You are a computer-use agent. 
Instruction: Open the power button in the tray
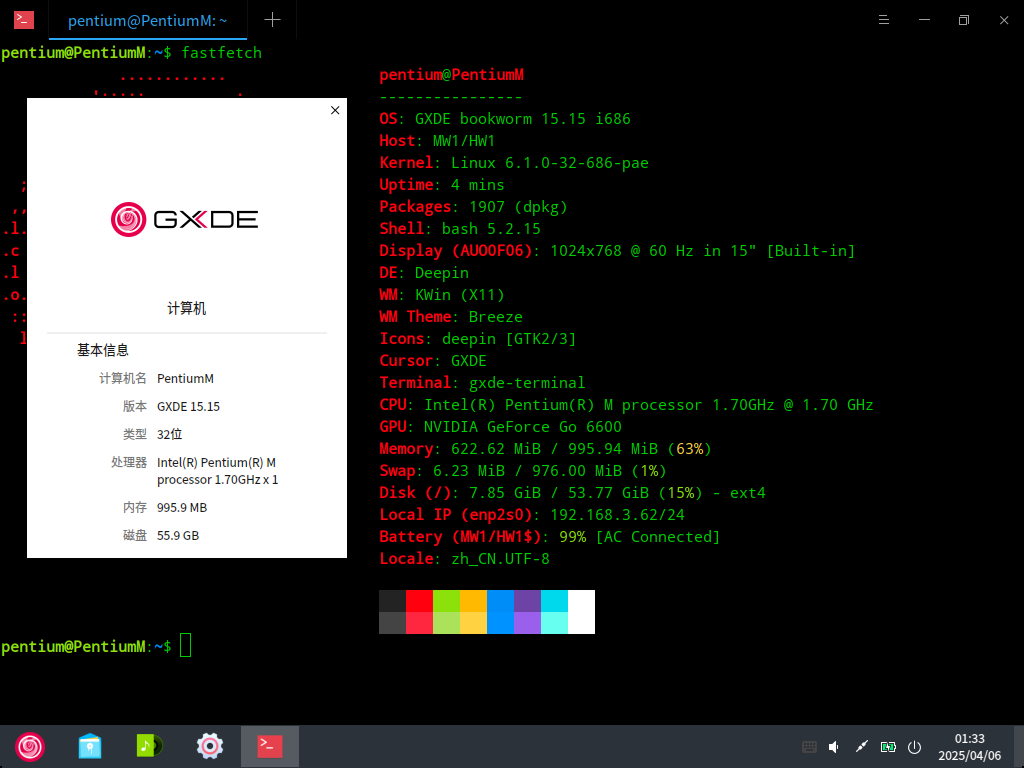pyautogui.click(x=914, y=746)
